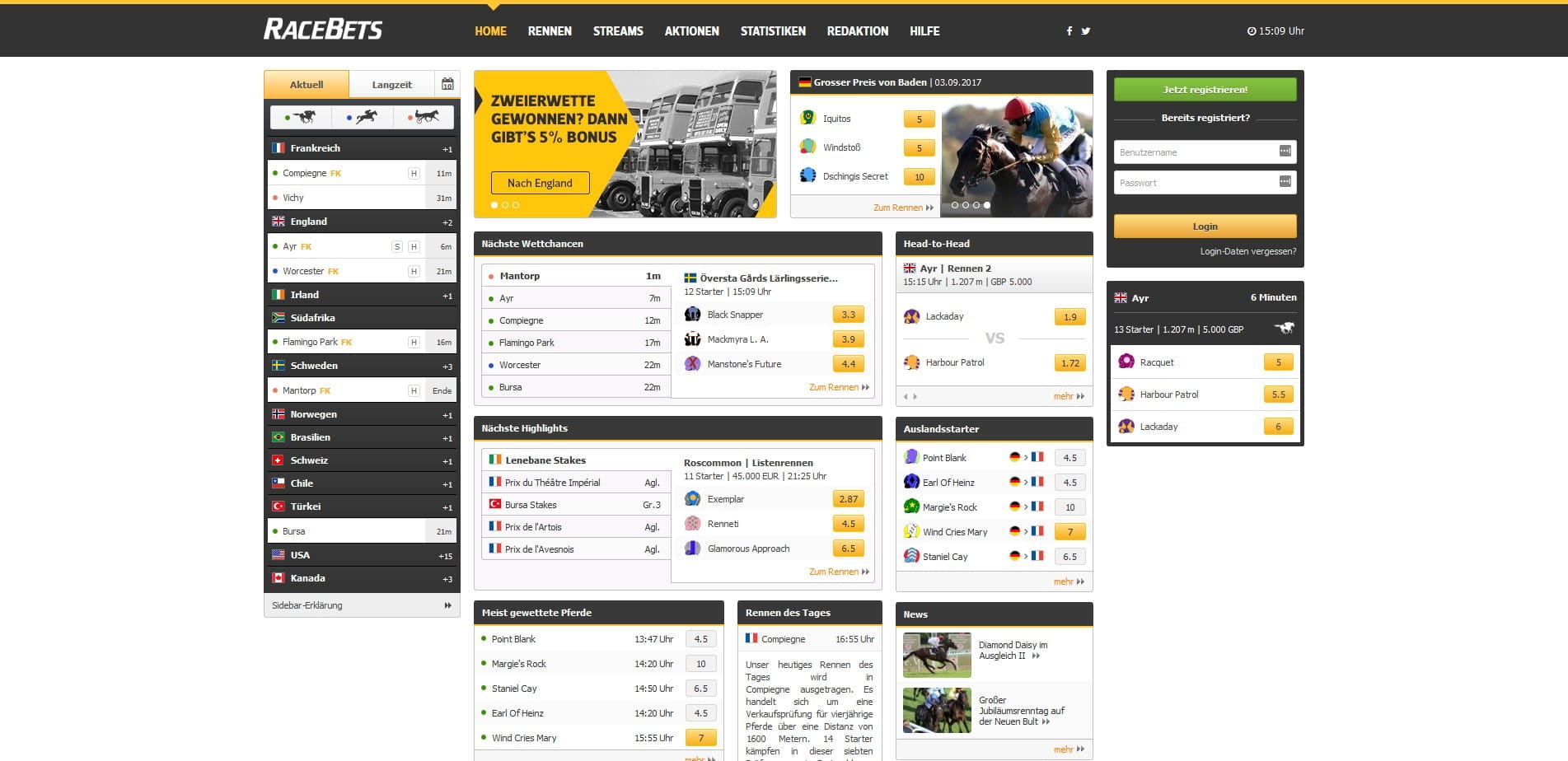Open the Facebook icon in header
The height and width of the screenshot is (761, 1568).
(x=1070, y=31)
